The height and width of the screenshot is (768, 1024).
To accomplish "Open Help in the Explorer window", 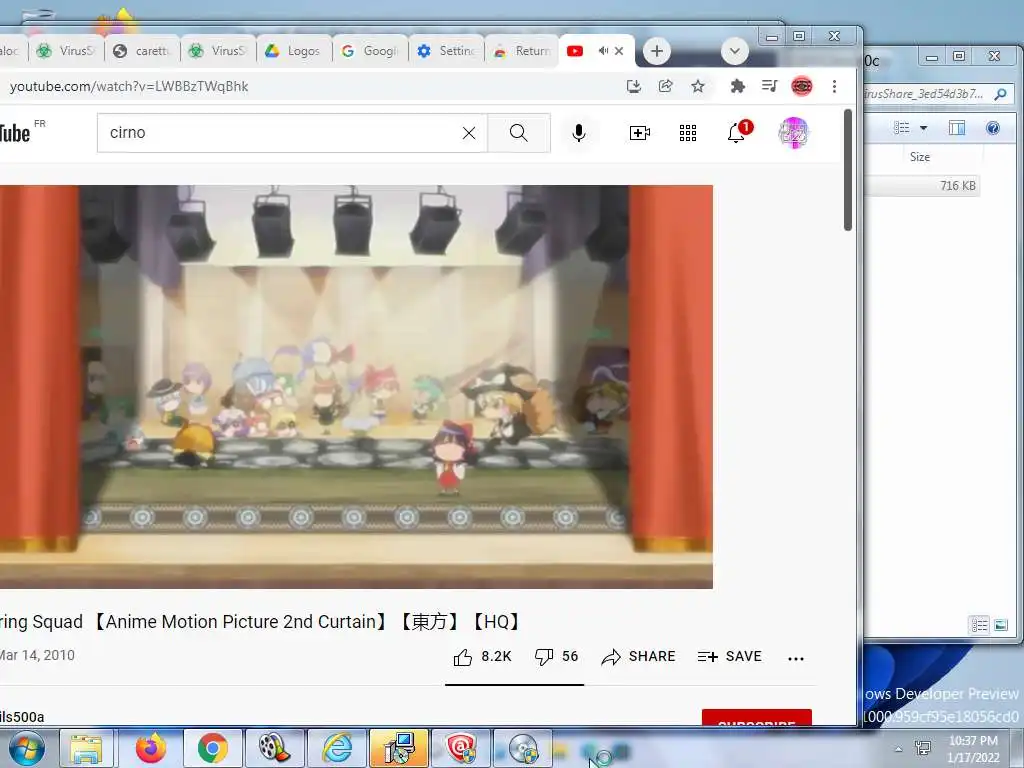I will pos(993,128).
